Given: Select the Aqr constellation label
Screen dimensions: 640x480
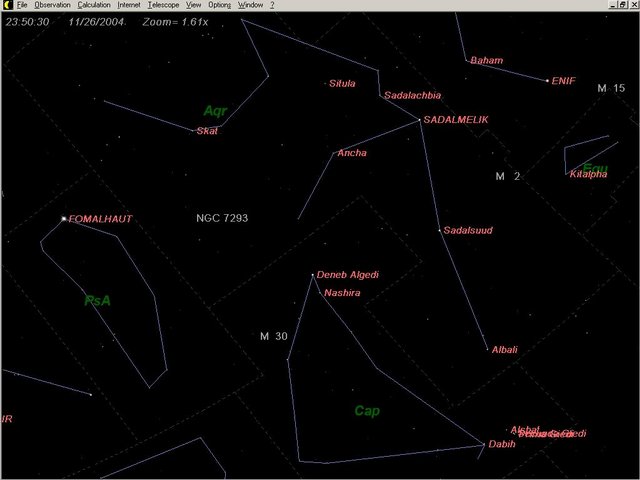Looking at the screenshot, I should 215,111.
